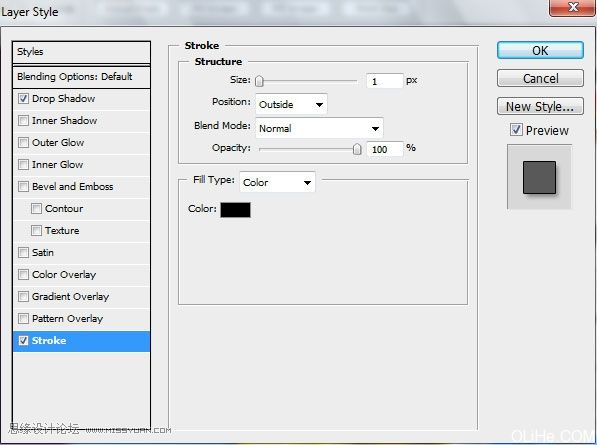
Task: Enable the Pattern Overlay checkbox
Action: click(23, 319)
